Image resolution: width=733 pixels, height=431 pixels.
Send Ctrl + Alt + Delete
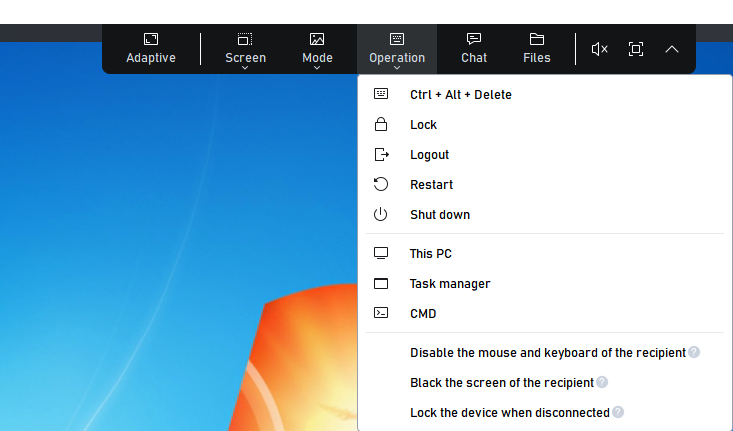click(460, 95)
